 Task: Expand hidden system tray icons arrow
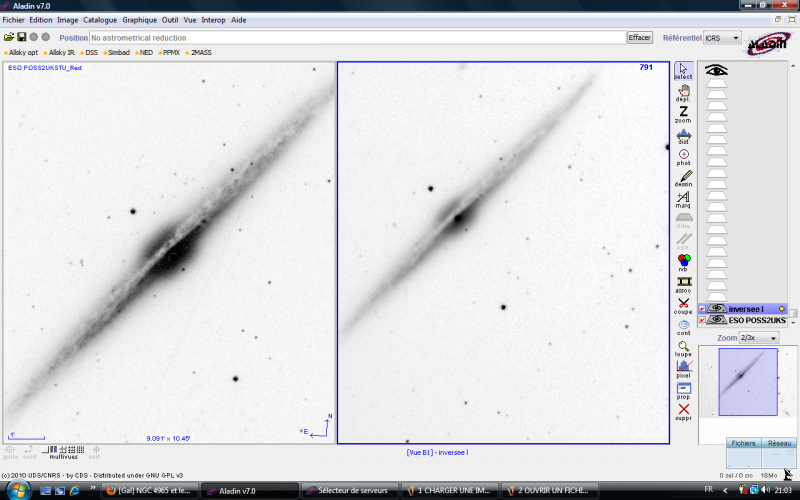(725, 490)
